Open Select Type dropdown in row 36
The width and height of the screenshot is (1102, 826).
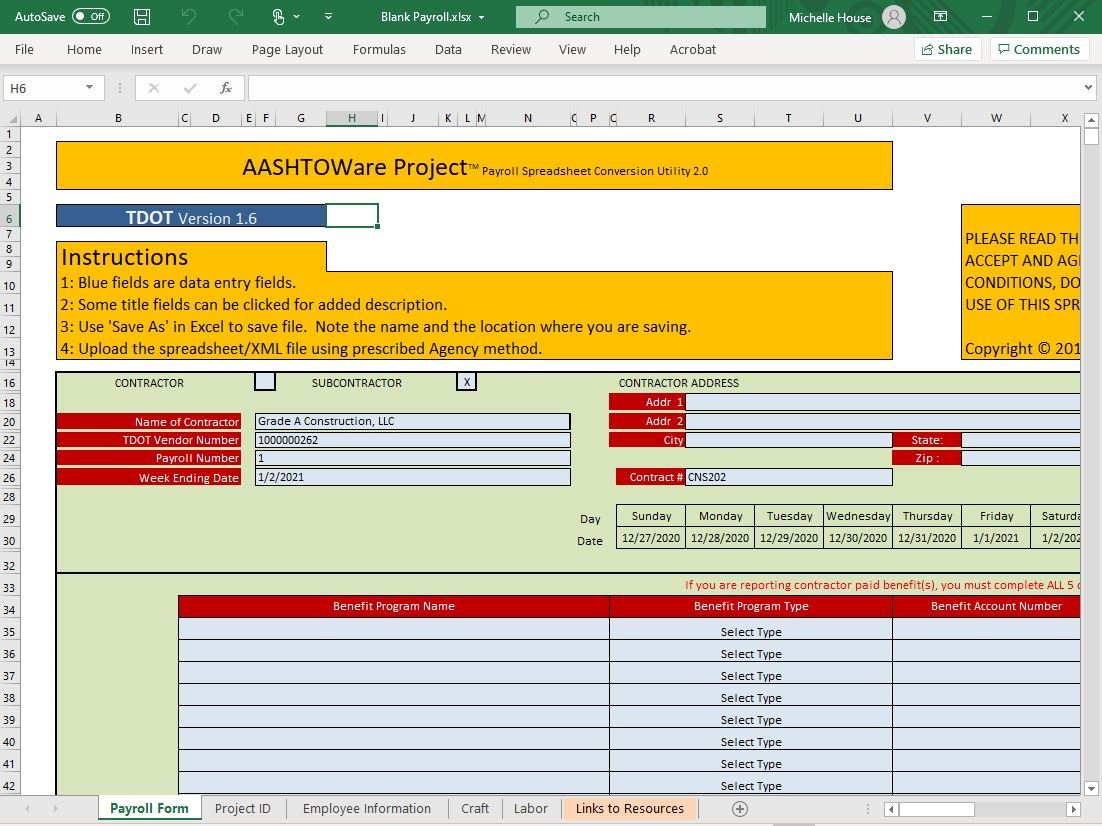(x=751, y=653)
